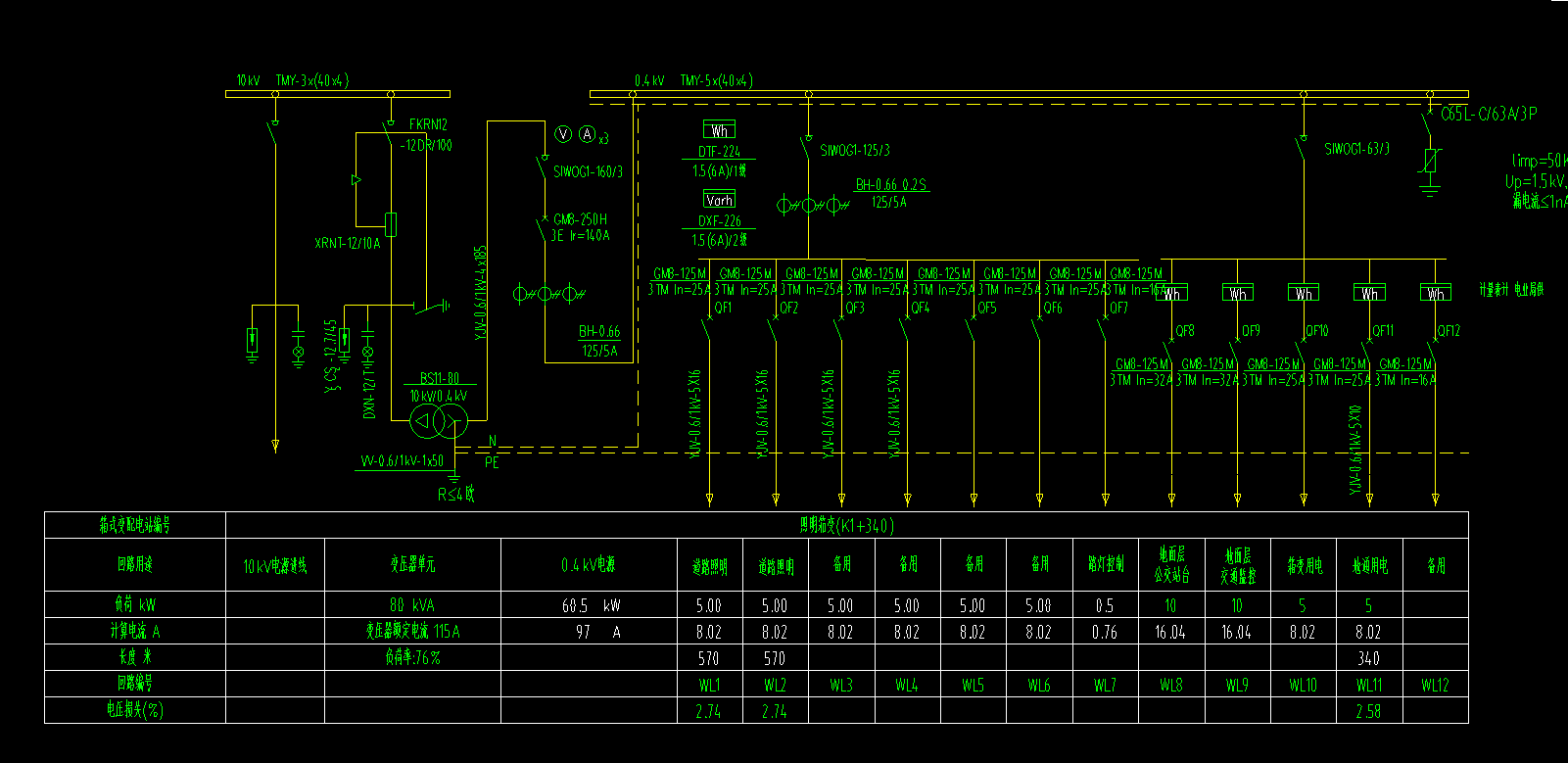Click the 'QF10' breaker label

coord(1317,331)
